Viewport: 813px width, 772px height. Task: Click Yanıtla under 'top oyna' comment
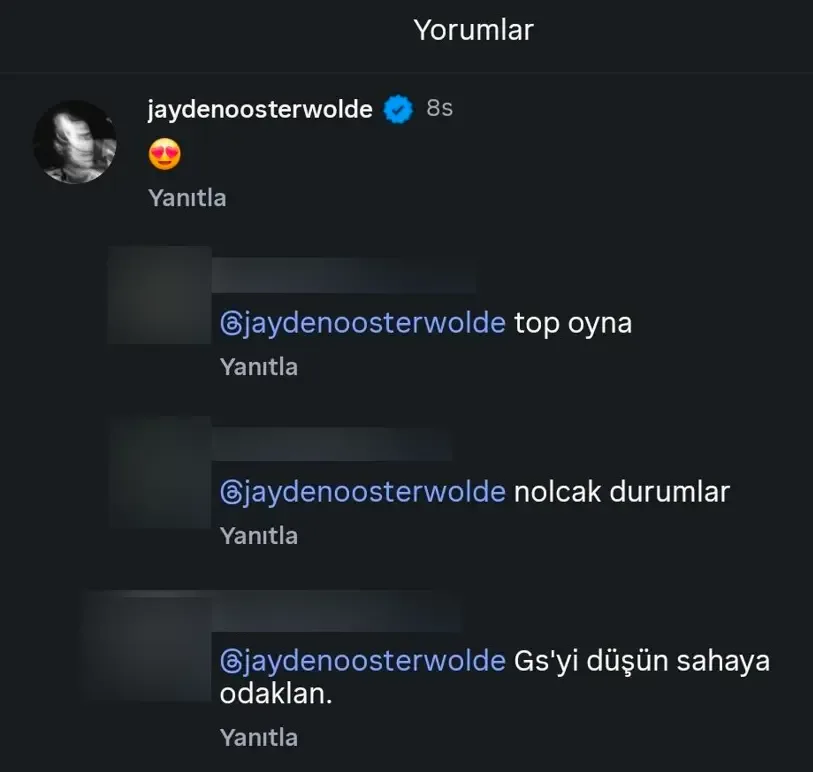[x=259, y=367]
